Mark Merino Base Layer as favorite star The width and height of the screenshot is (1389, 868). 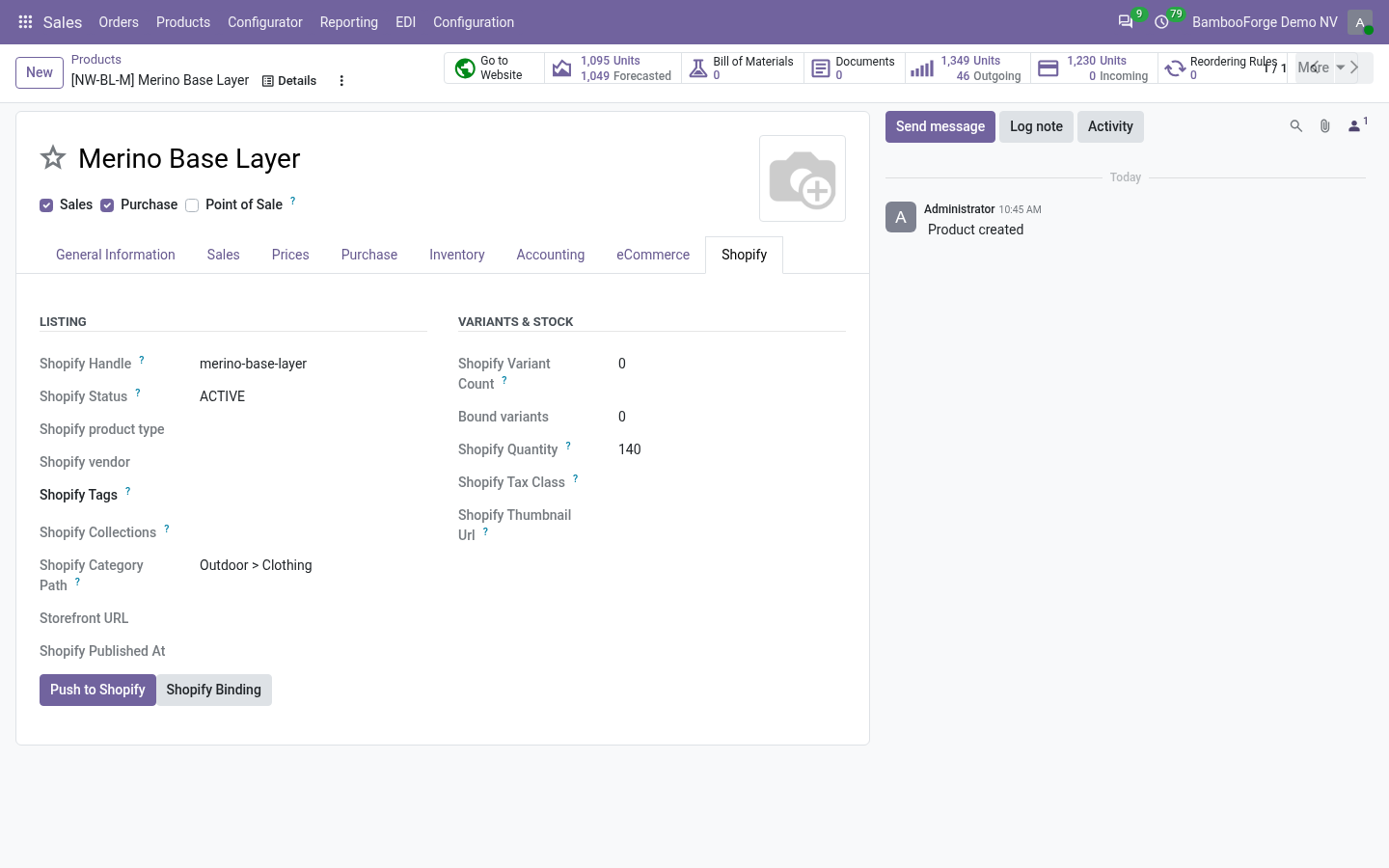point(53,157)
